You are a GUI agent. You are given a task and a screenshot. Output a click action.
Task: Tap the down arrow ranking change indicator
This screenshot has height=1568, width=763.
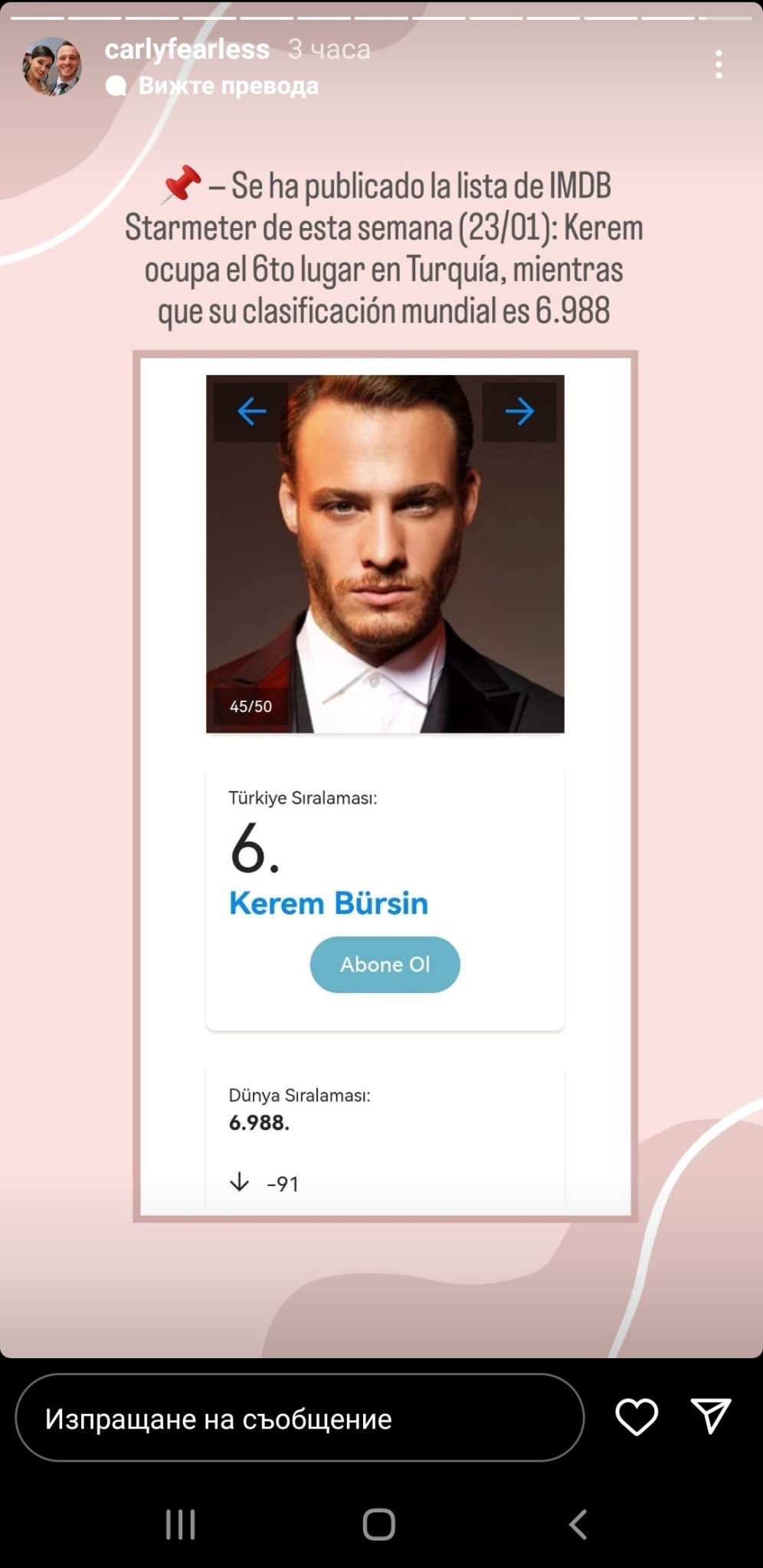coord(240,1182)
